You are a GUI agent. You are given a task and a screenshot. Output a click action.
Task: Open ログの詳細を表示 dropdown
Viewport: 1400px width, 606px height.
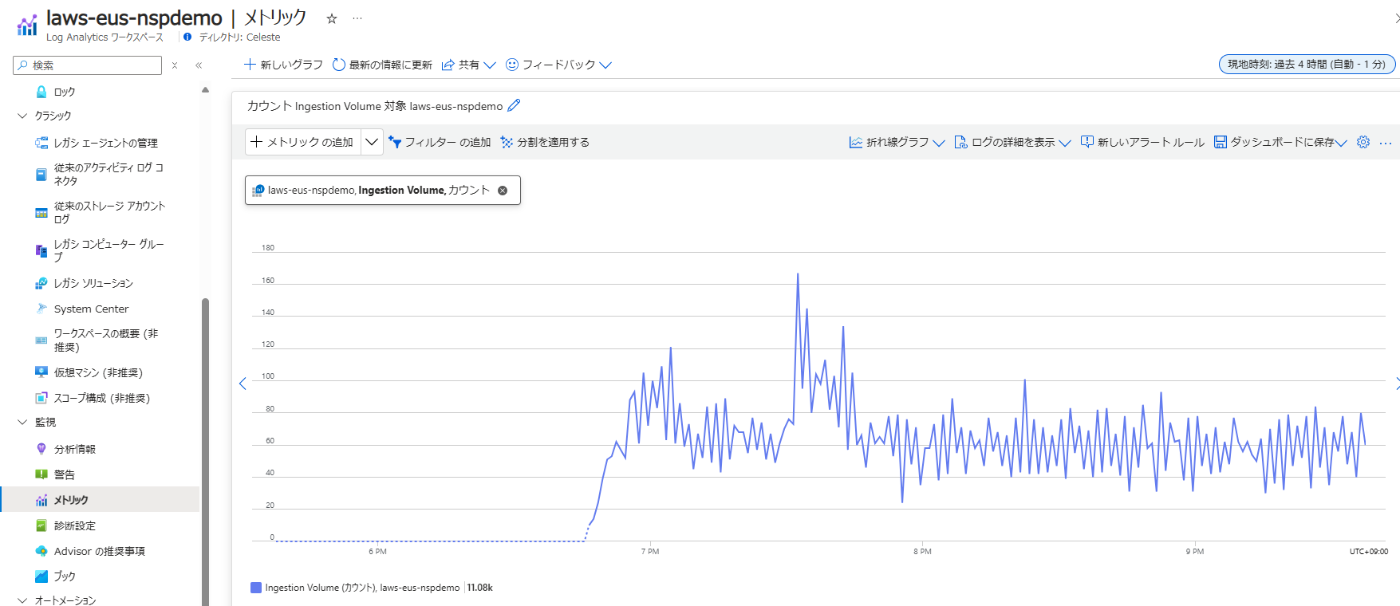click(x=1012, y=142)
